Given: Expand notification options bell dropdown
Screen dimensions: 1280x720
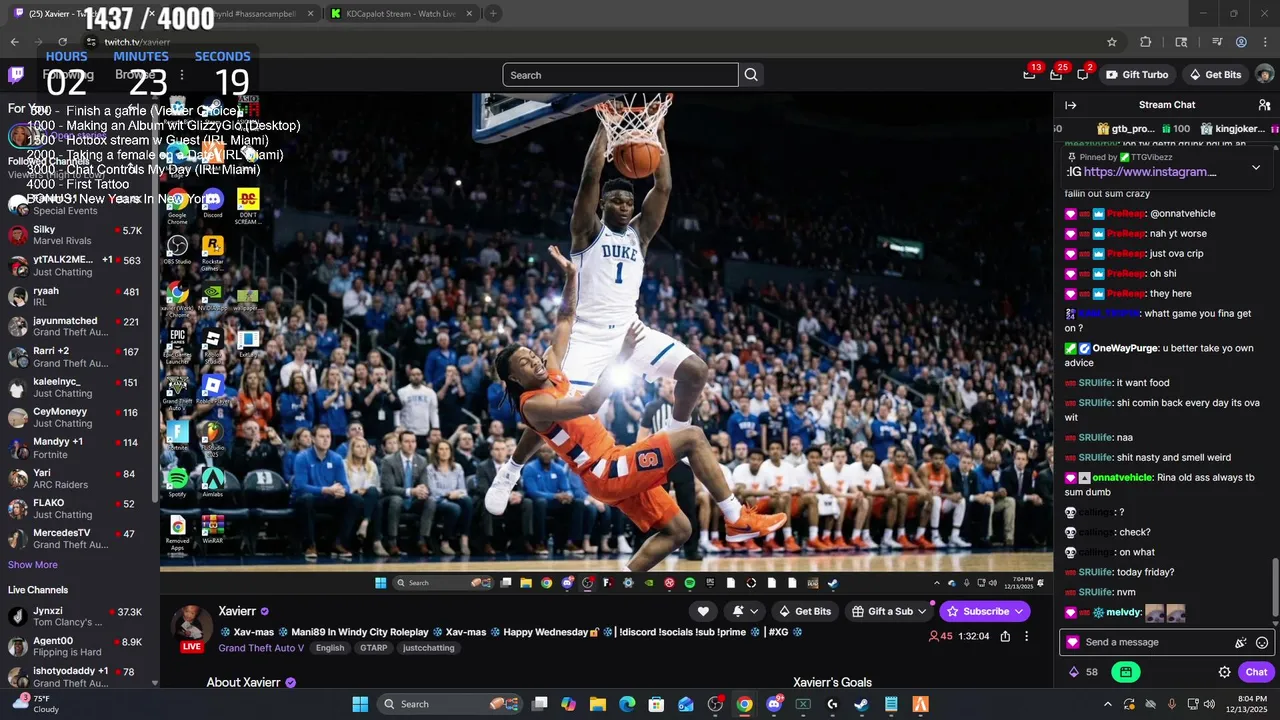Looking at the screenshot, I should (x=744, y=611).
